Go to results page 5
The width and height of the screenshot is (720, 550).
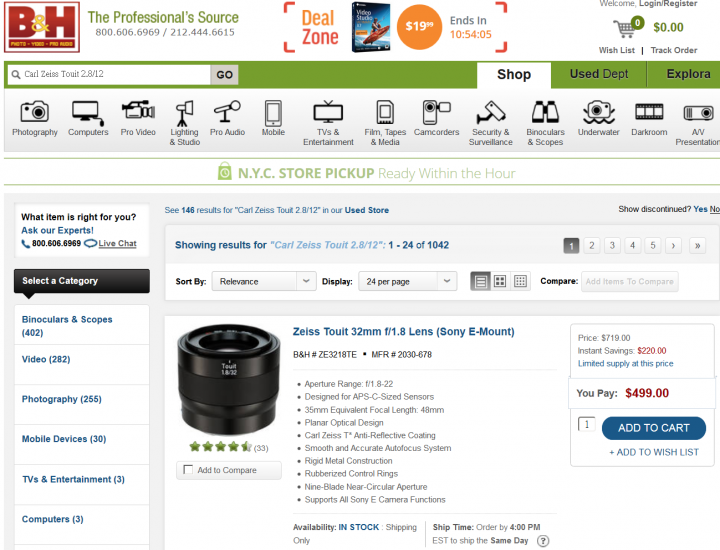652,246
